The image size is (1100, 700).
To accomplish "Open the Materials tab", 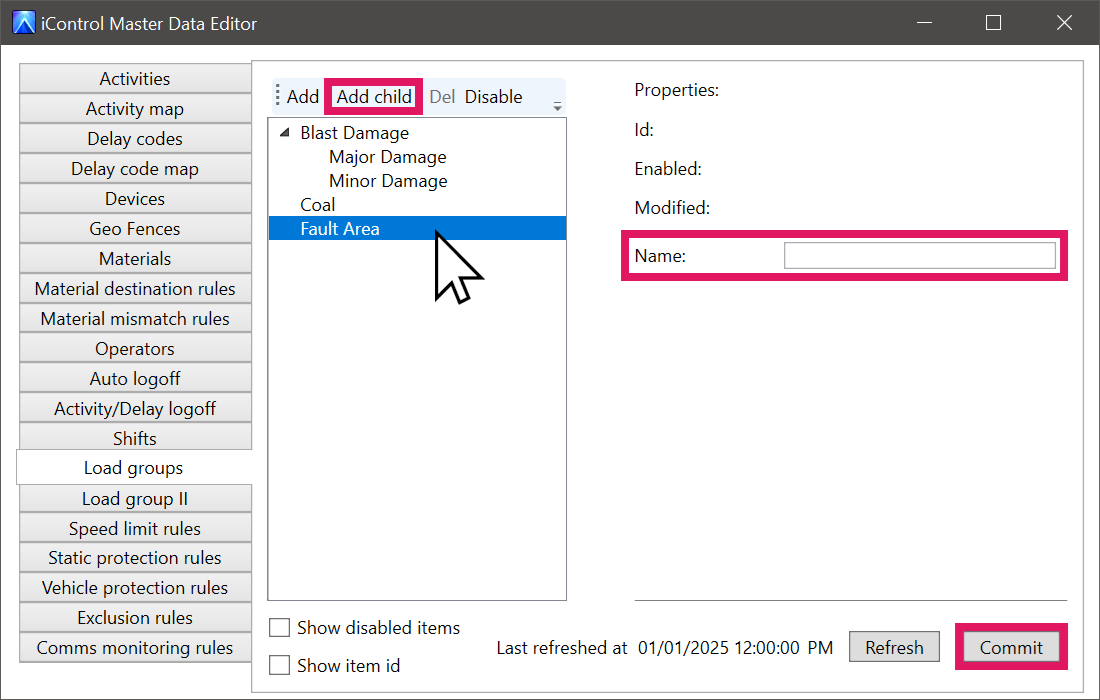I will (135, 259).
